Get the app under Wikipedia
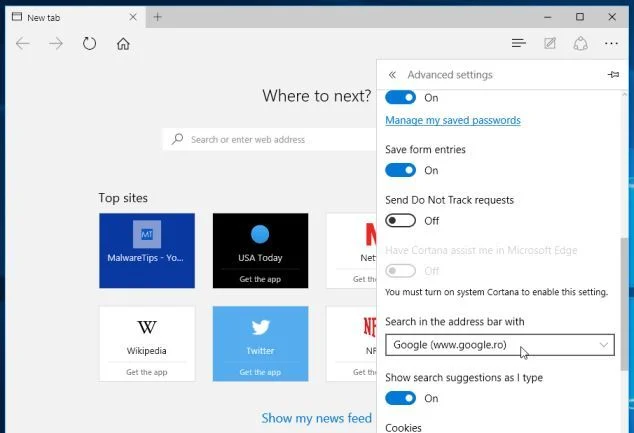 click(x=146, y=372)
